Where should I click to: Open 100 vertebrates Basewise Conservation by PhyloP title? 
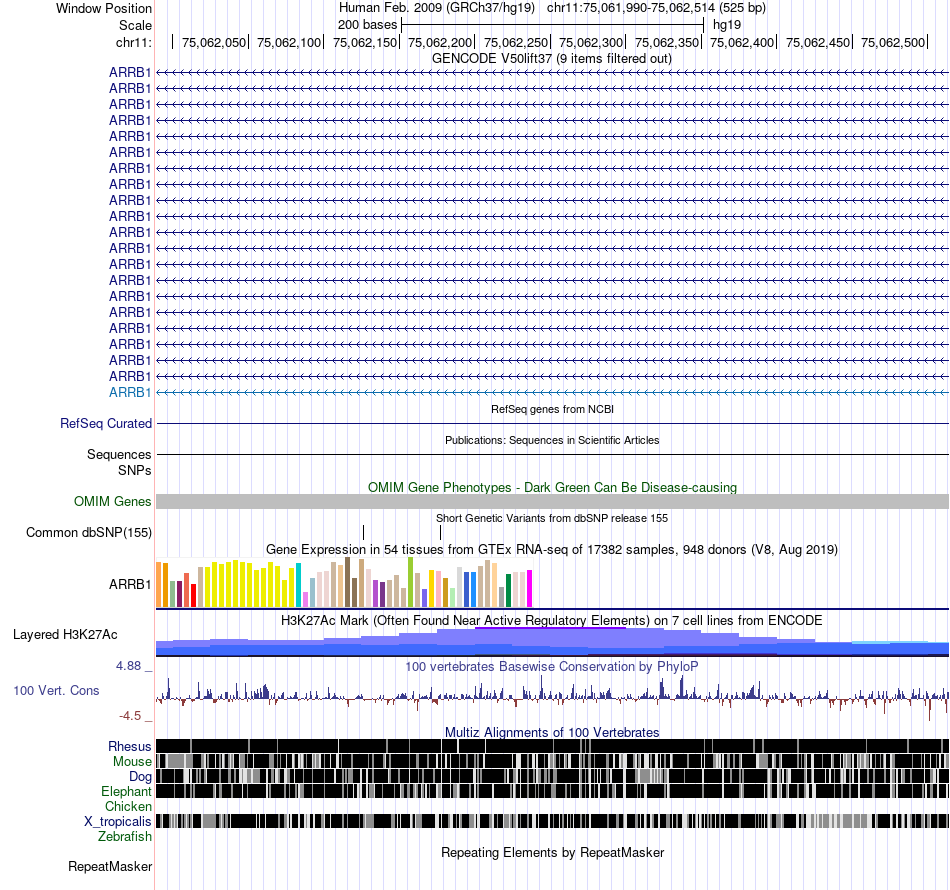coord(551,667)
